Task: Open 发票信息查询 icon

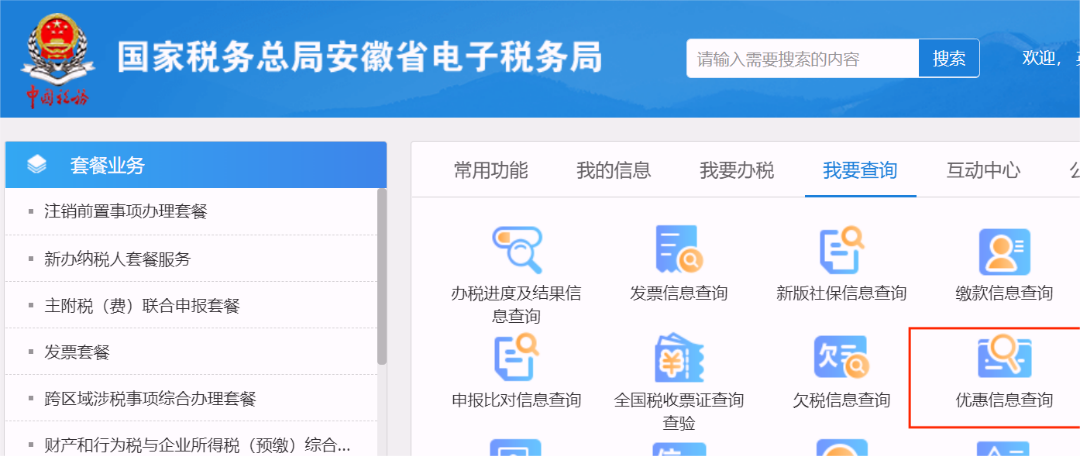Action: [678, 249]
